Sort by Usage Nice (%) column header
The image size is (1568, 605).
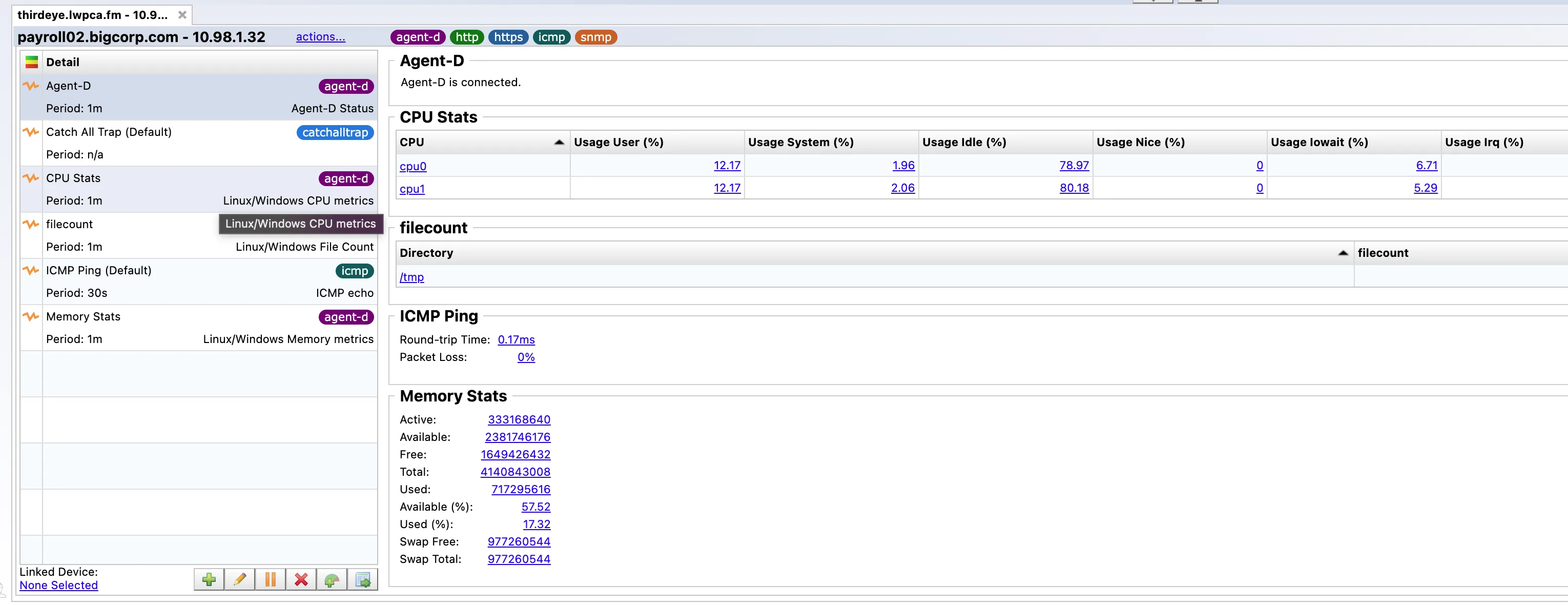(1180, 142)
